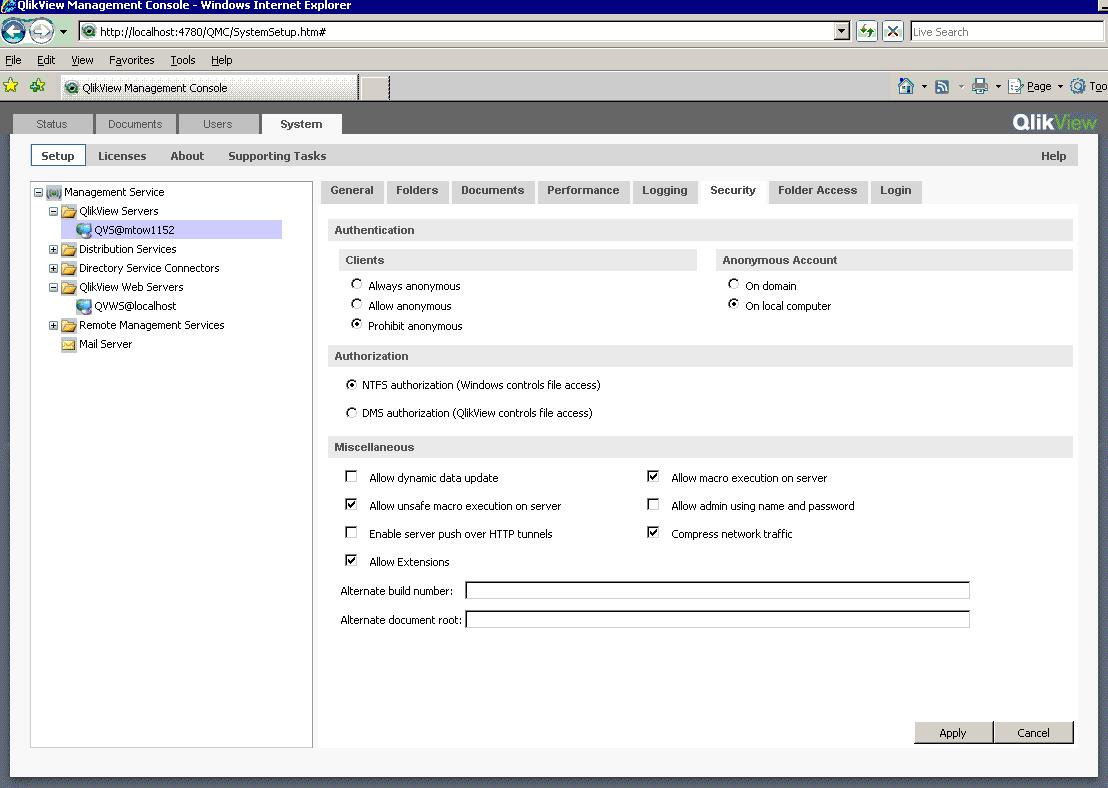Image resolution: width=1108 pixels, height=788 pixels.
Task: Open the General settings tab
Action: point(352,191)
